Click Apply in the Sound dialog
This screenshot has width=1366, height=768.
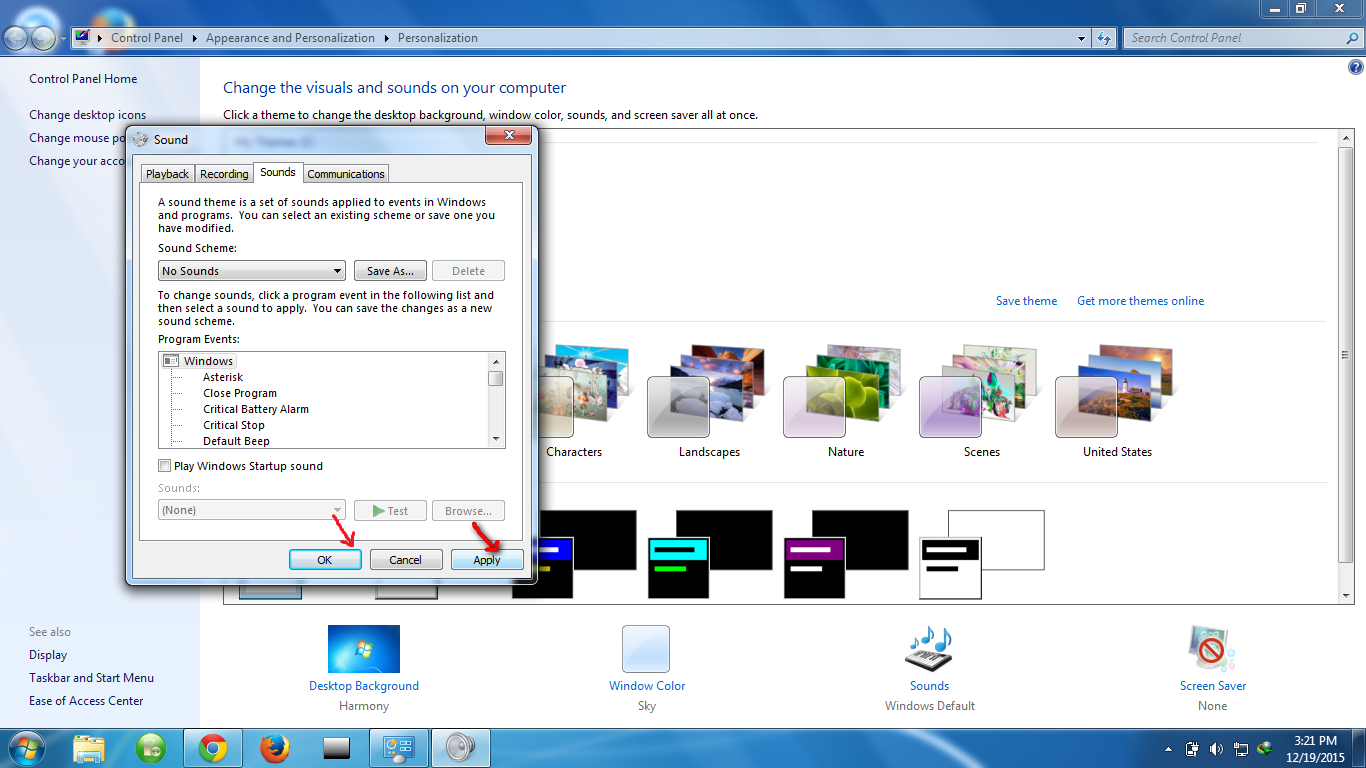coord(487,560)
